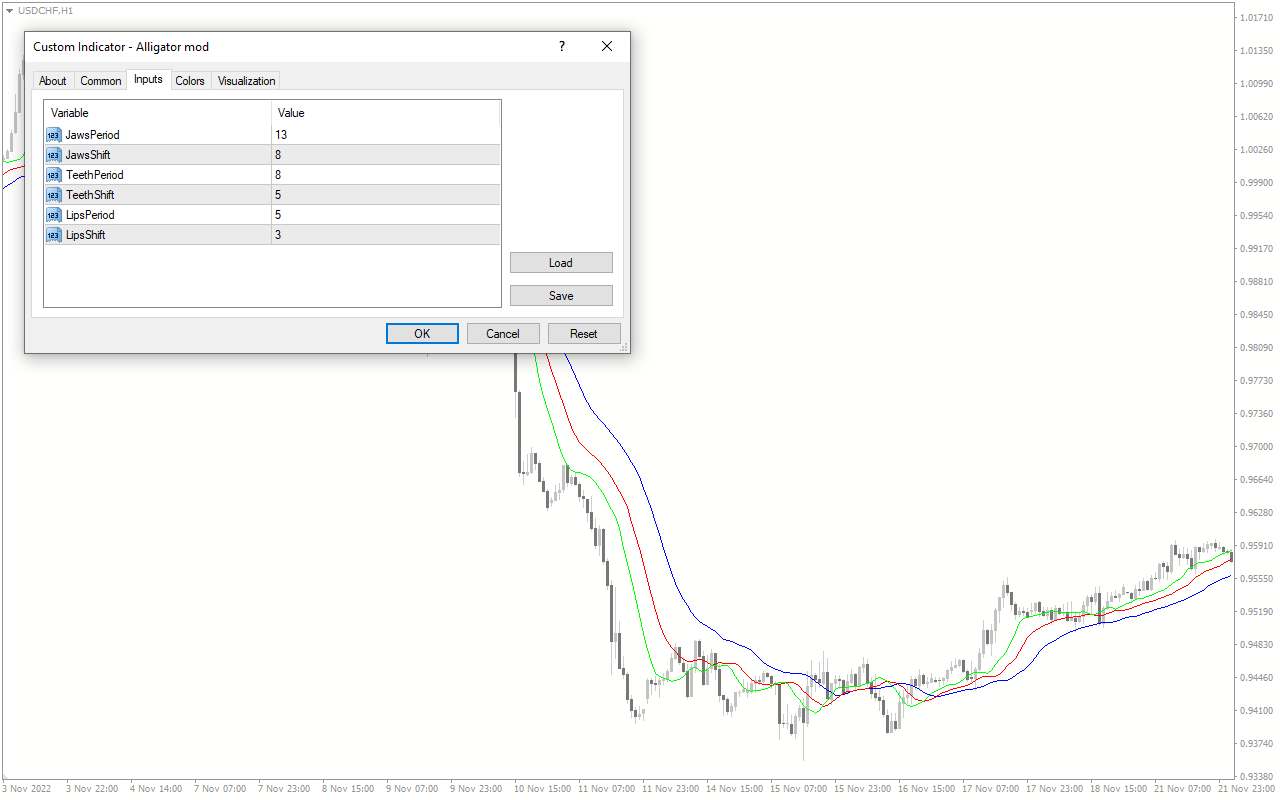Image resolution: width=1280 pixels, height=800 pixels.
Task: Select the LipsPeriod value 5
Action: click(385, 215)
